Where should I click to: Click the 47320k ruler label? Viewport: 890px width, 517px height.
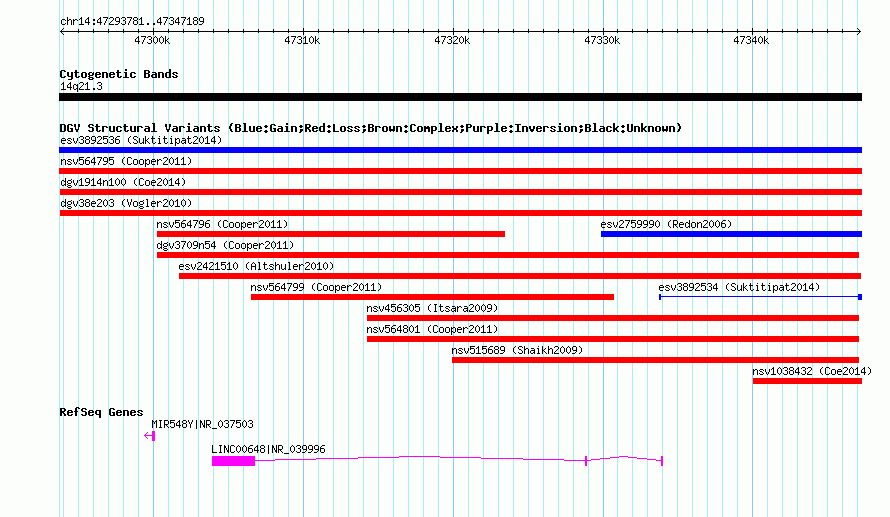(x=452, y=40)
